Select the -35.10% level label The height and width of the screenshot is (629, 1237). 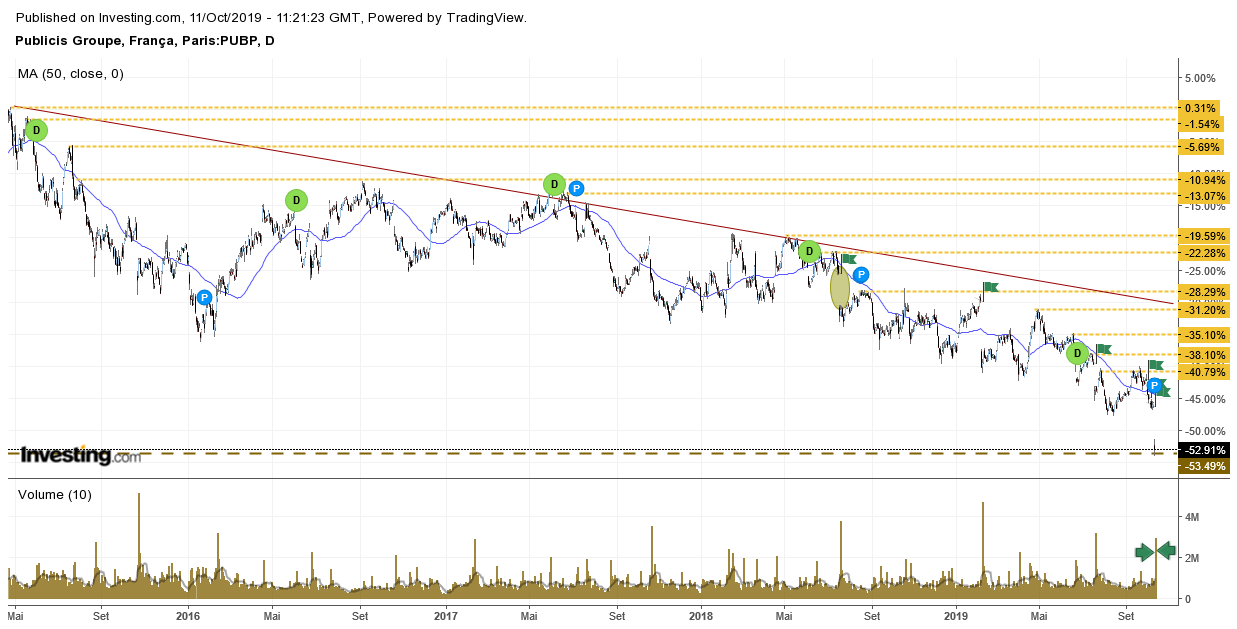[1204, 335]
